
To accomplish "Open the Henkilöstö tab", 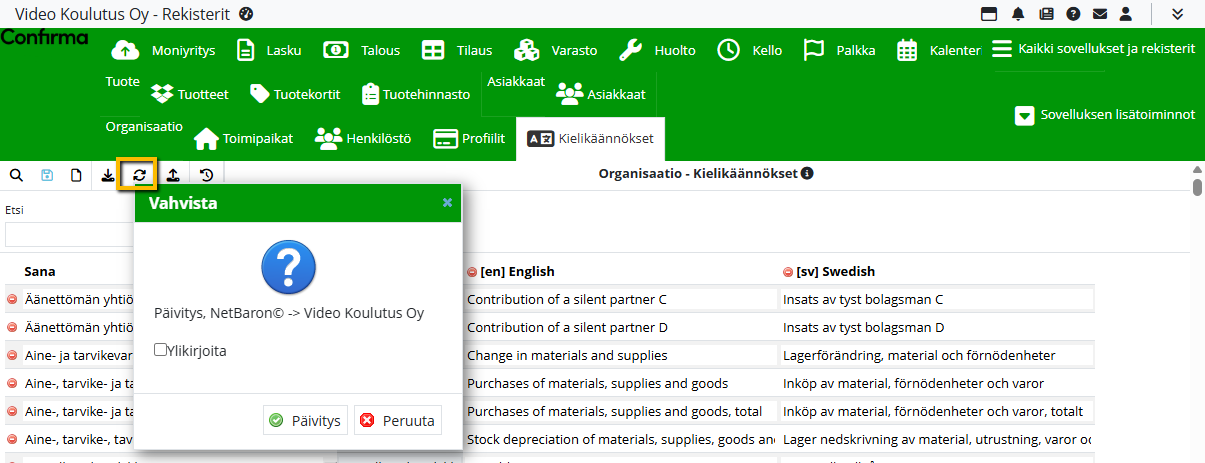I will click(363, 139).
